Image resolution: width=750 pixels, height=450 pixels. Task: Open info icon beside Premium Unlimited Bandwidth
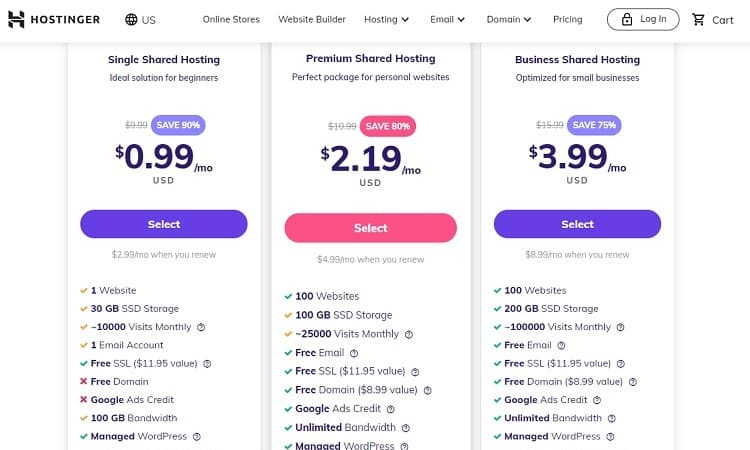click(406, 428)
